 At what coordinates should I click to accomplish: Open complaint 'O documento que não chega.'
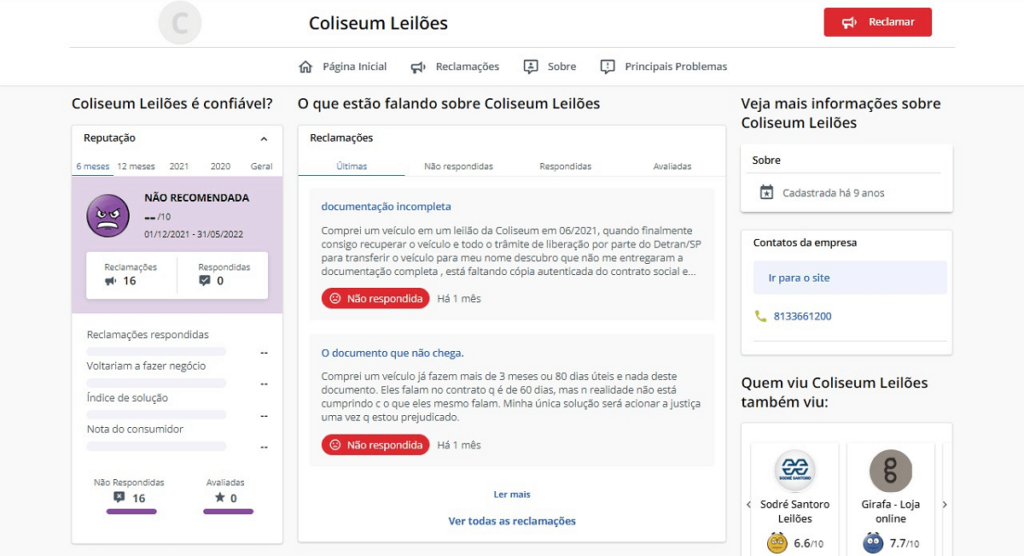(392, 353)
